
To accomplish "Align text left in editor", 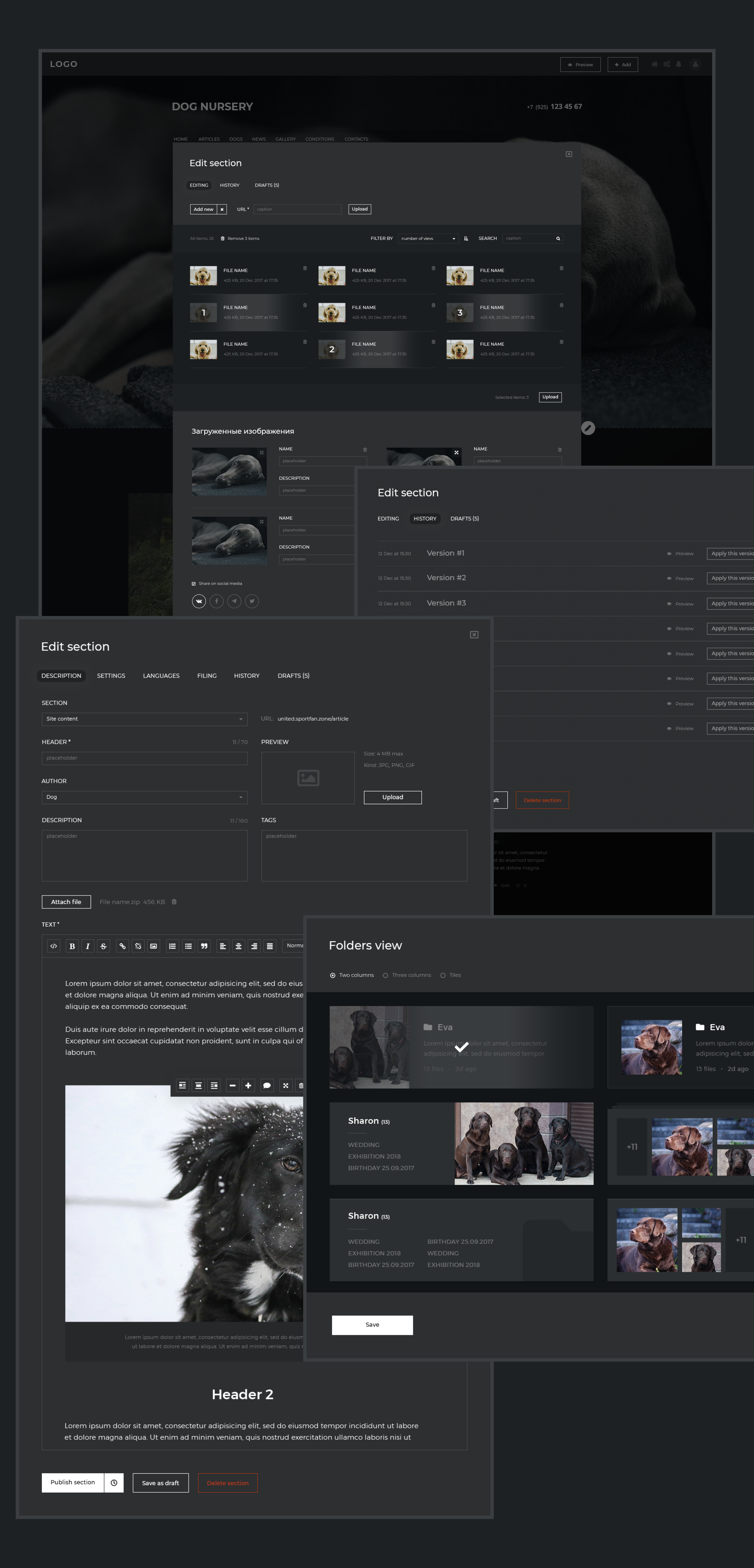I will 223,946.
